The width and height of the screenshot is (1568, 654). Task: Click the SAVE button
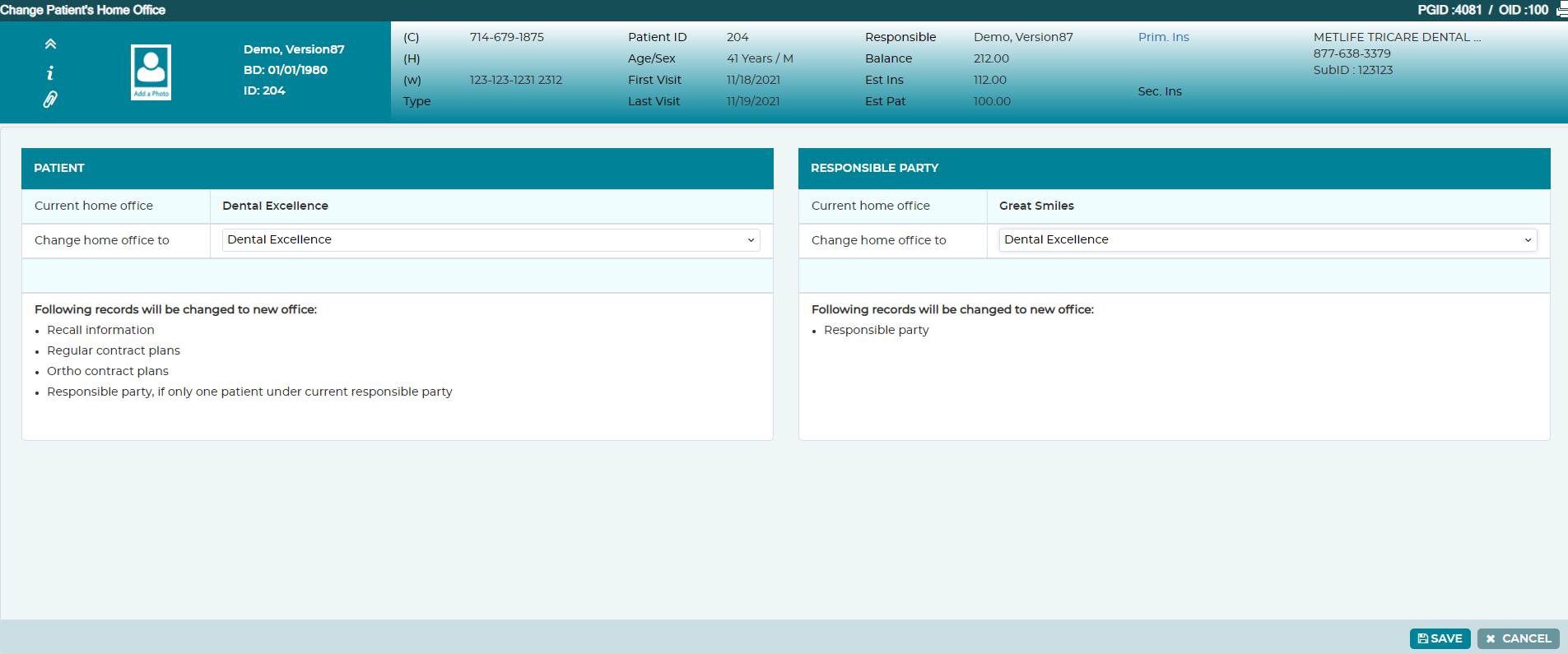[x=1440, y=638]
